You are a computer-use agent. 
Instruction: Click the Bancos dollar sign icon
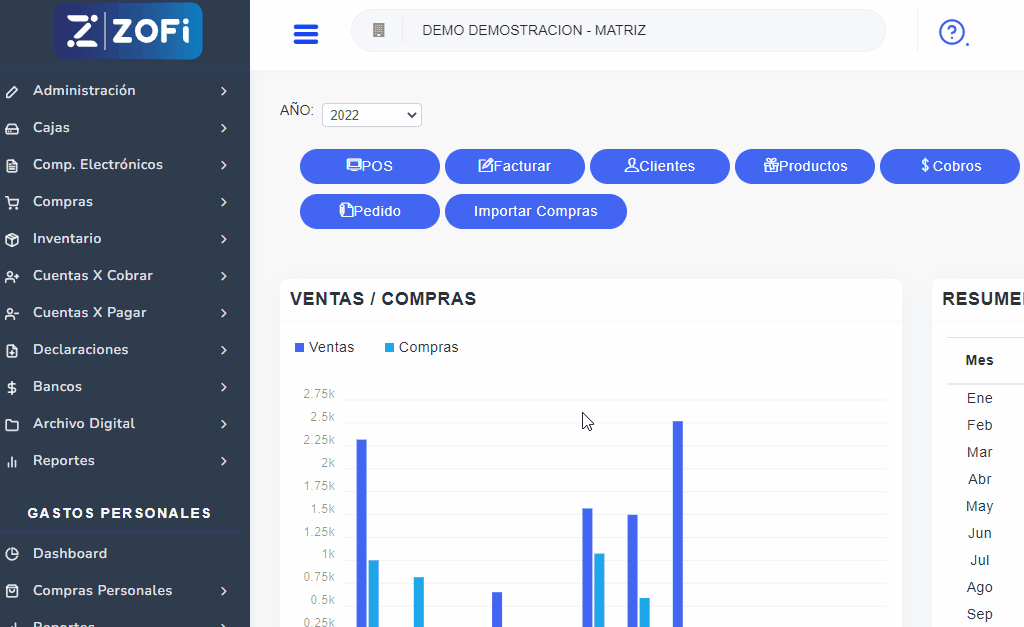point(12,388)
